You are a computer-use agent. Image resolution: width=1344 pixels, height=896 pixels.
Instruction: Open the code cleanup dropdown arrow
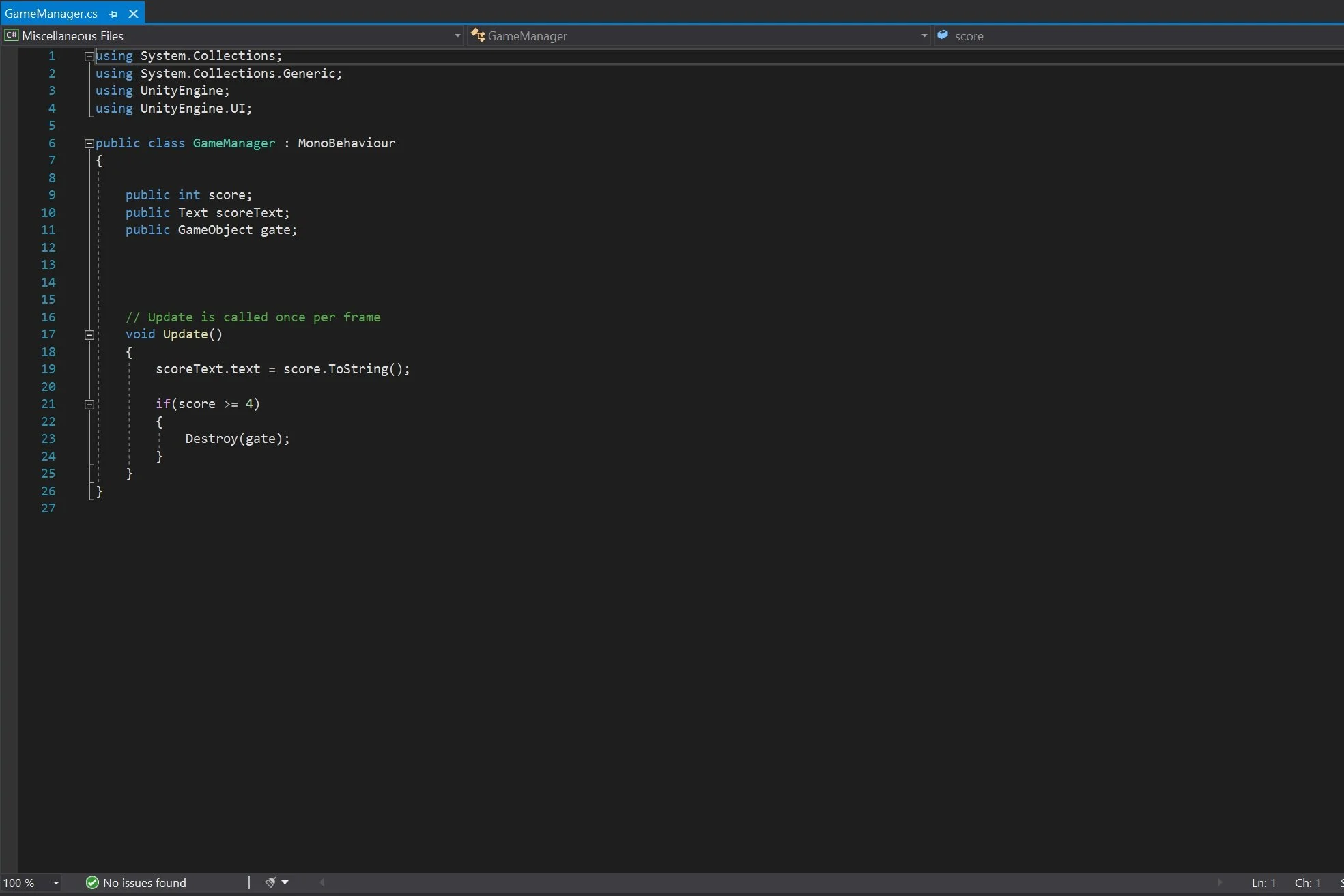(285, 882)
